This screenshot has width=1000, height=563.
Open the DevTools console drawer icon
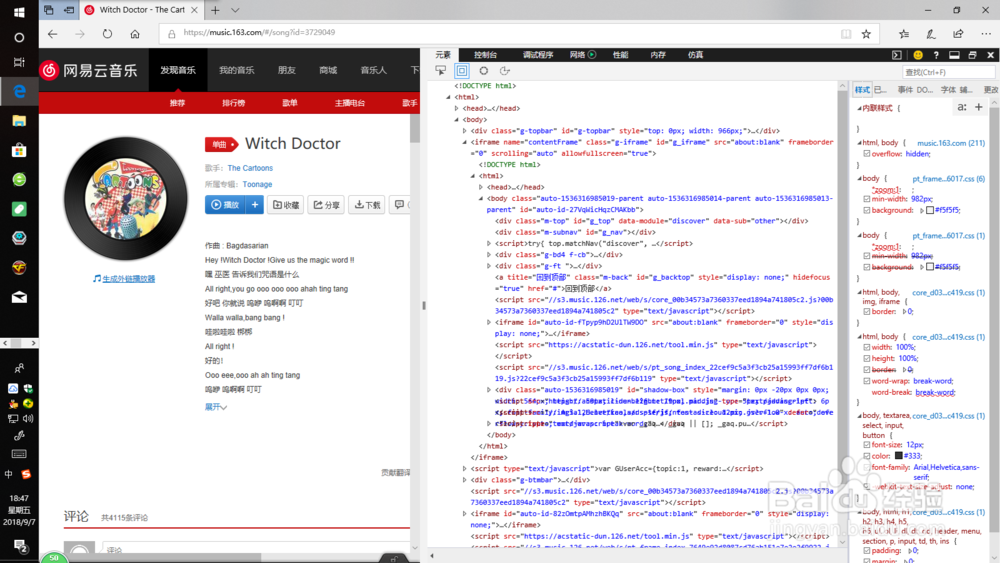[x=897, y=55]
